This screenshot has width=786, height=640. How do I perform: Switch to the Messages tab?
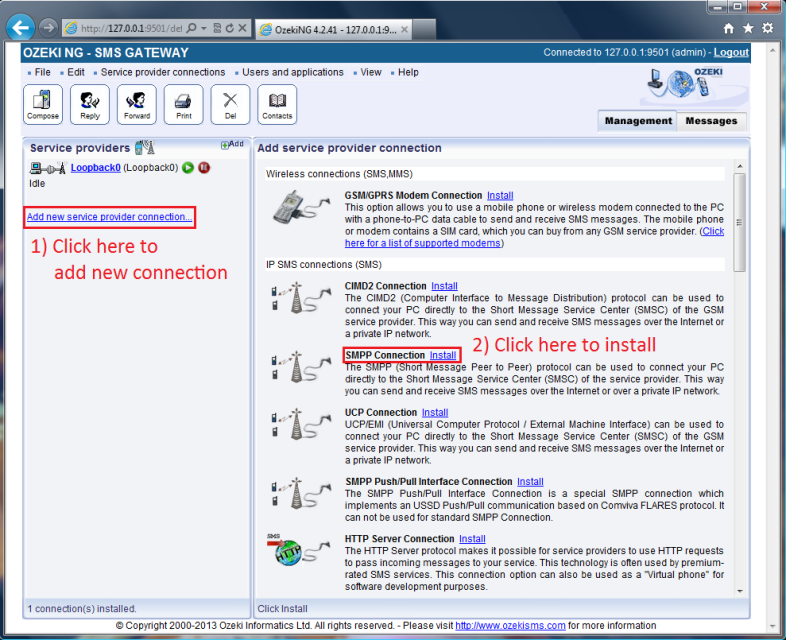coord(711,121)
